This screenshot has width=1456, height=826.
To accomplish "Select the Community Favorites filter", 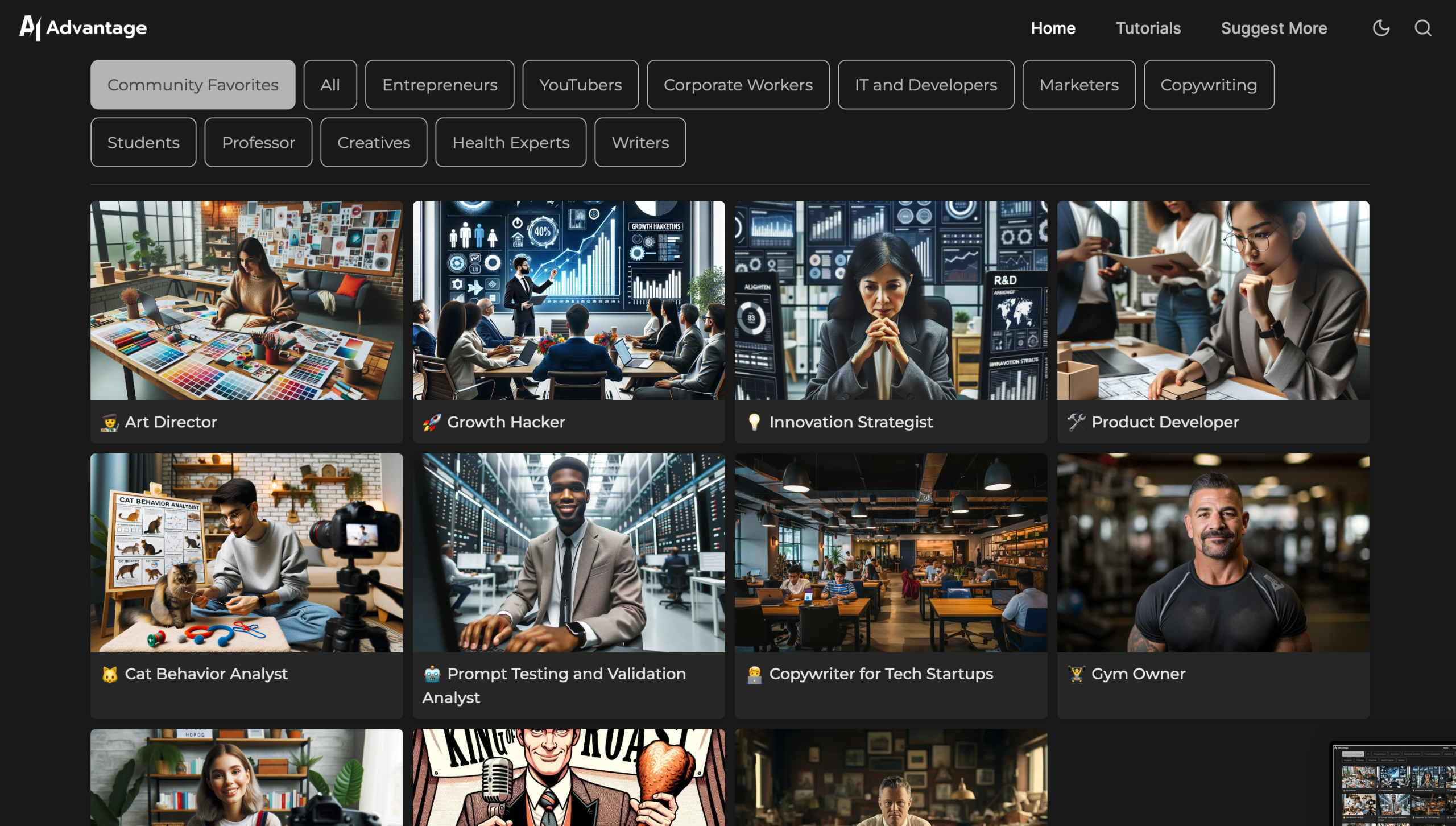I will pos(193,85).
